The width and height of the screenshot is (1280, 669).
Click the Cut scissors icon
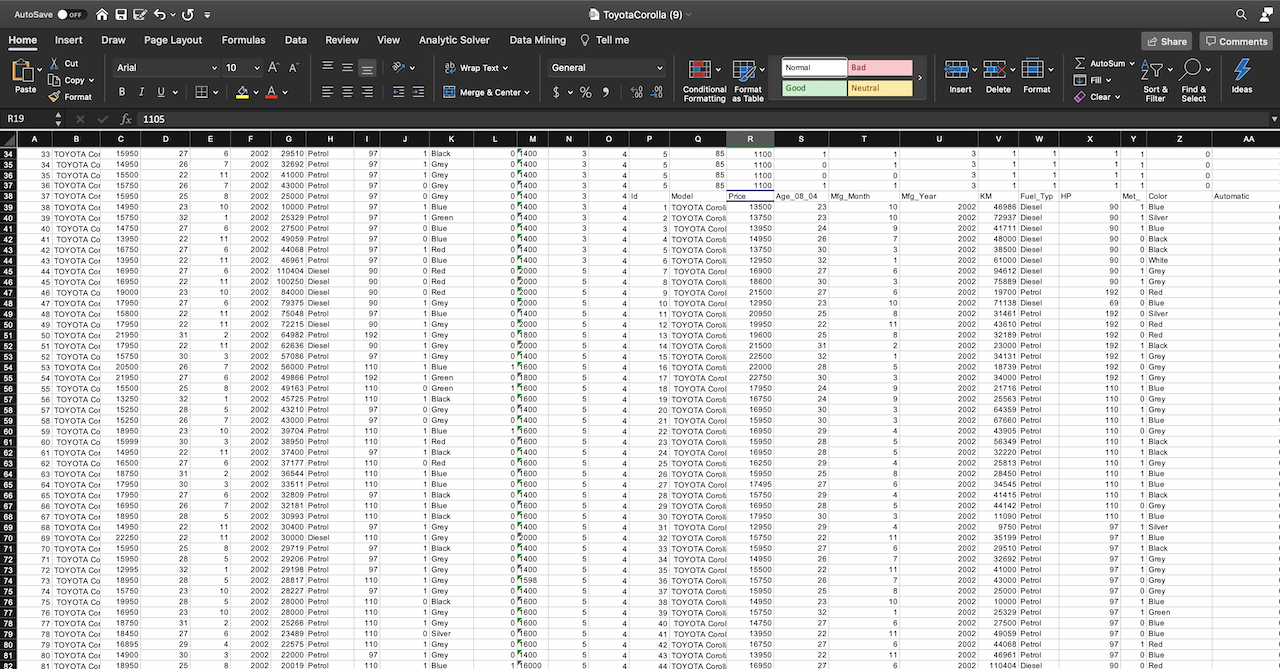pyautogui.click(x=55, y=63)
